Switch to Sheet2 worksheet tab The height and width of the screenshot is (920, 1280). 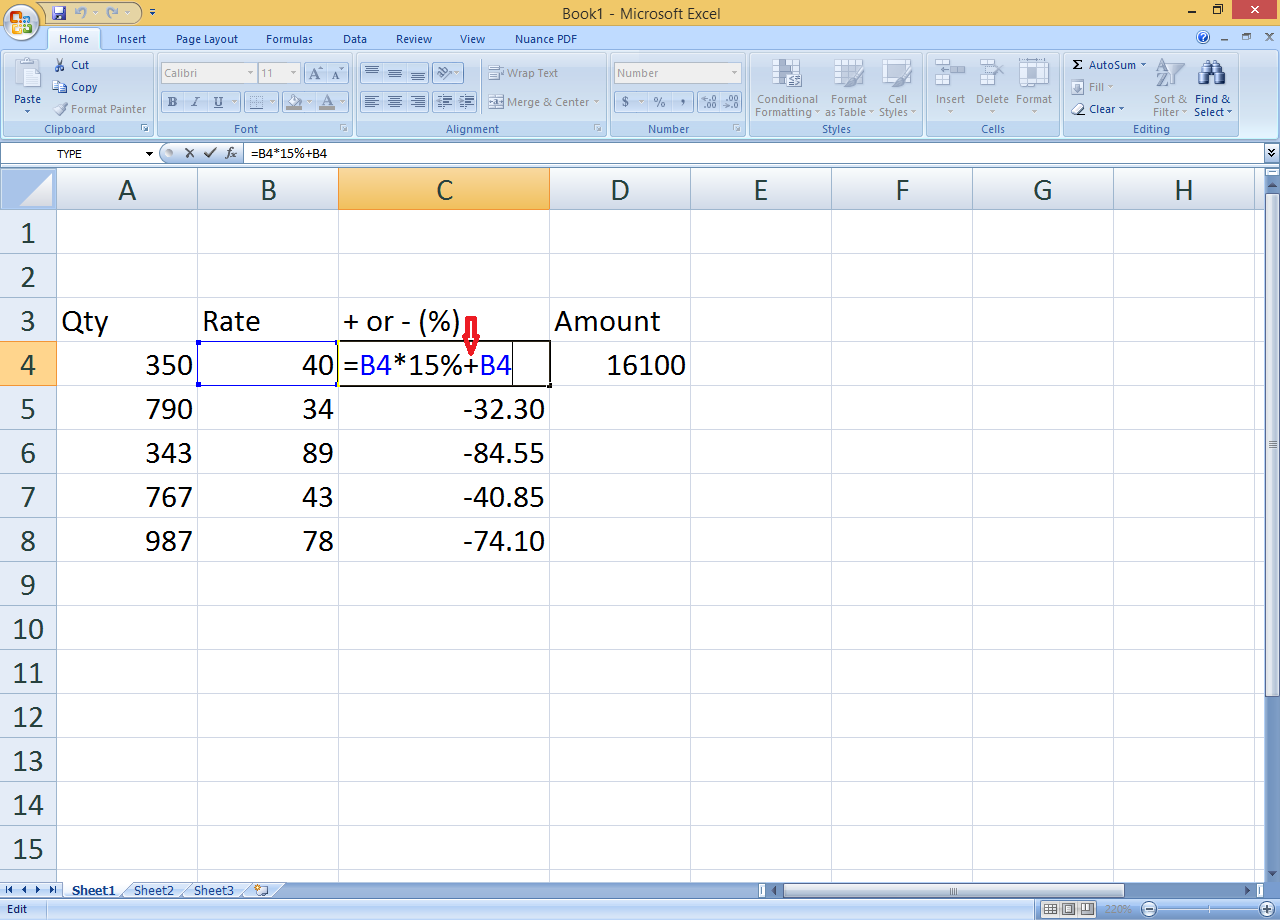(x=153, y=890)
